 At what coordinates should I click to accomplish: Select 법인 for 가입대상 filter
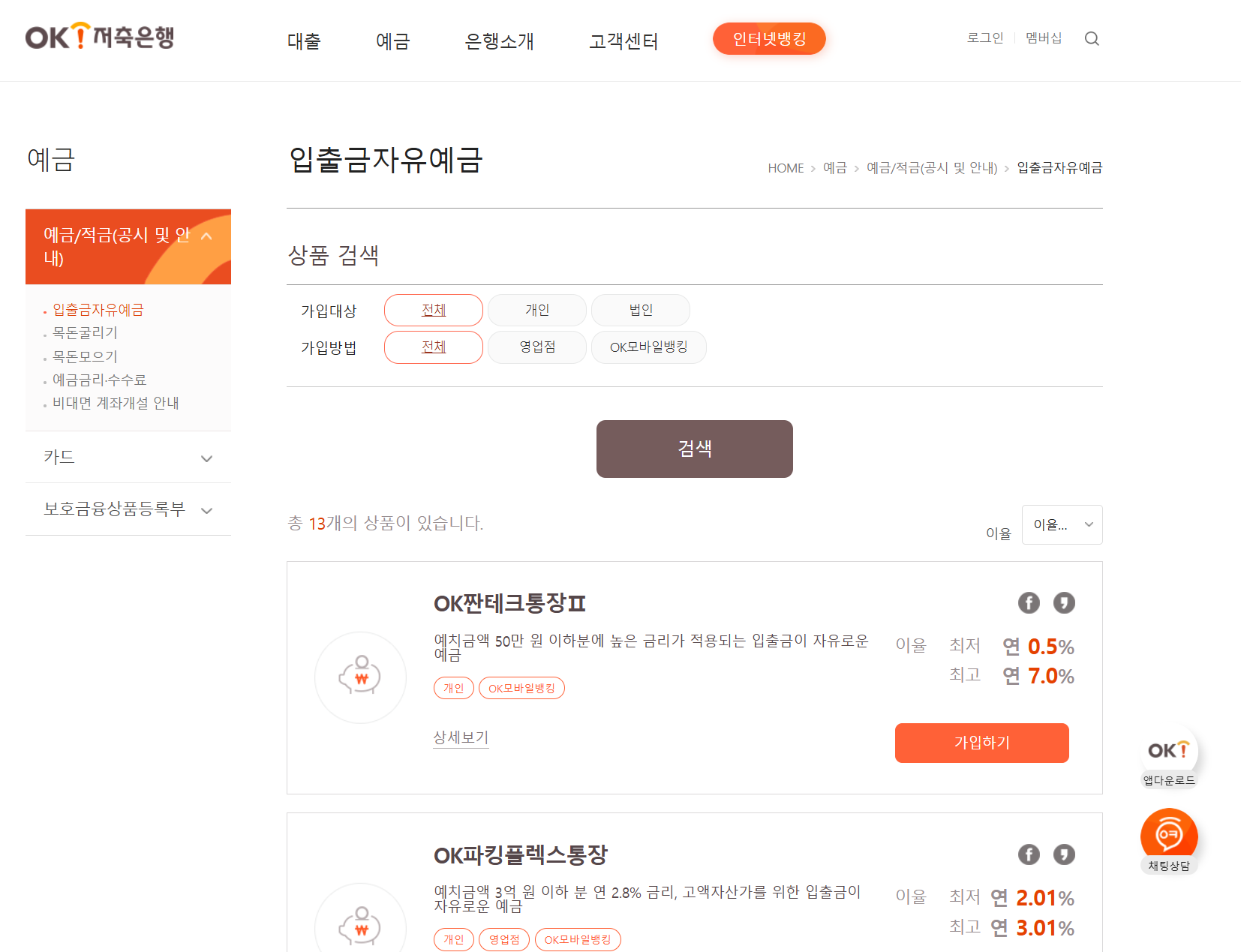641,310
